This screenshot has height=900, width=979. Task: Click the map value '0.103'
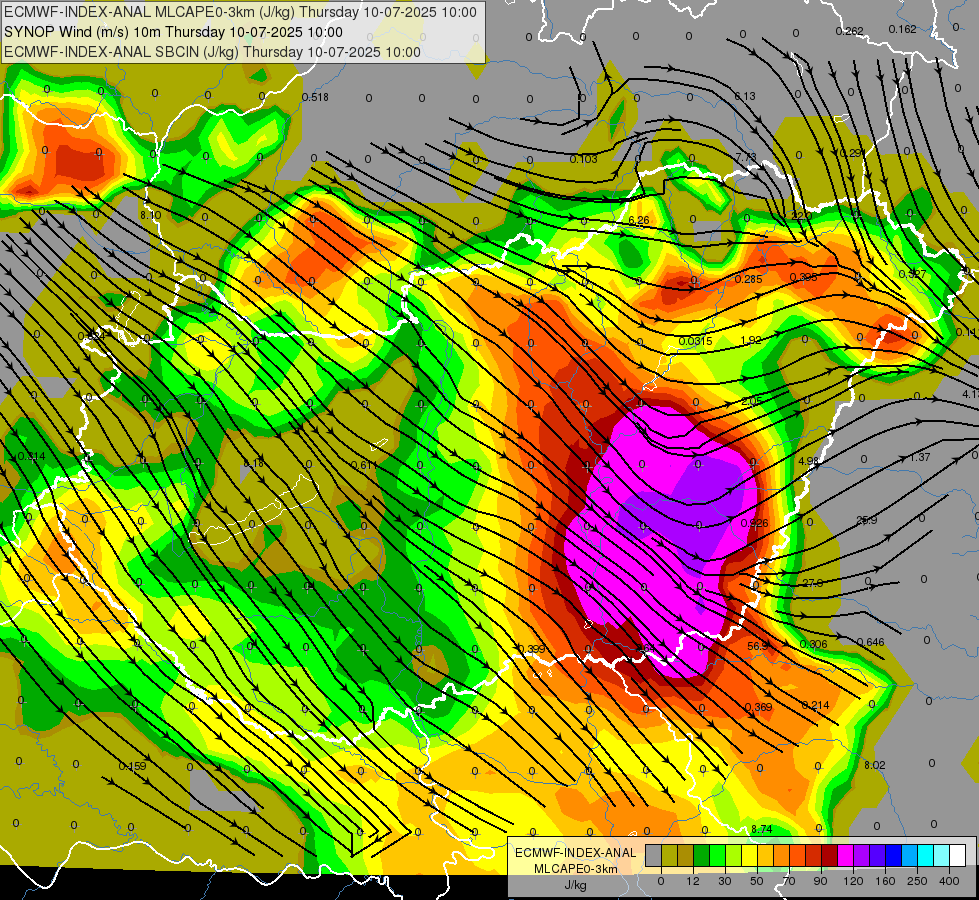pyautogui.click(x=583, y=159)
